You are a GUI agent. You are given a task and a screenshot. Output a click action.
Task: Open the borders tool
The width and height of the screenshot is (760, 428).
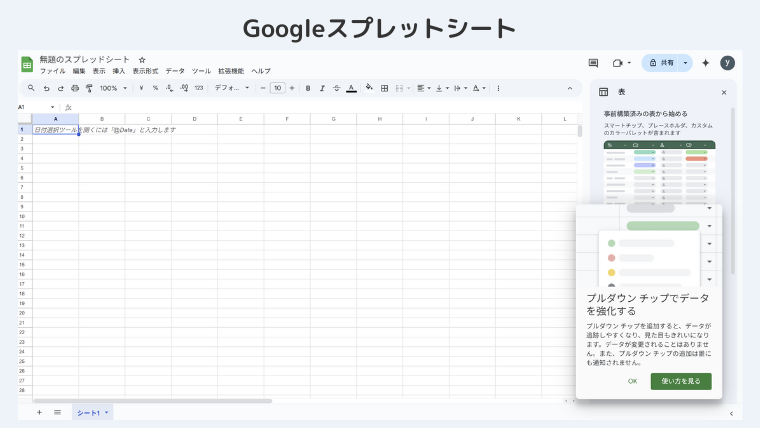click(384, 88)
